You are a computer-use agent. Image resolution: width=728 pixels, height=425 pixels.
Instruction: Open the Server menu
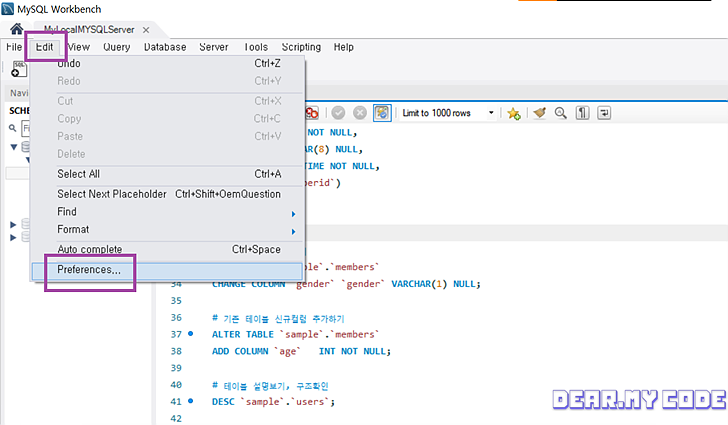214,47
